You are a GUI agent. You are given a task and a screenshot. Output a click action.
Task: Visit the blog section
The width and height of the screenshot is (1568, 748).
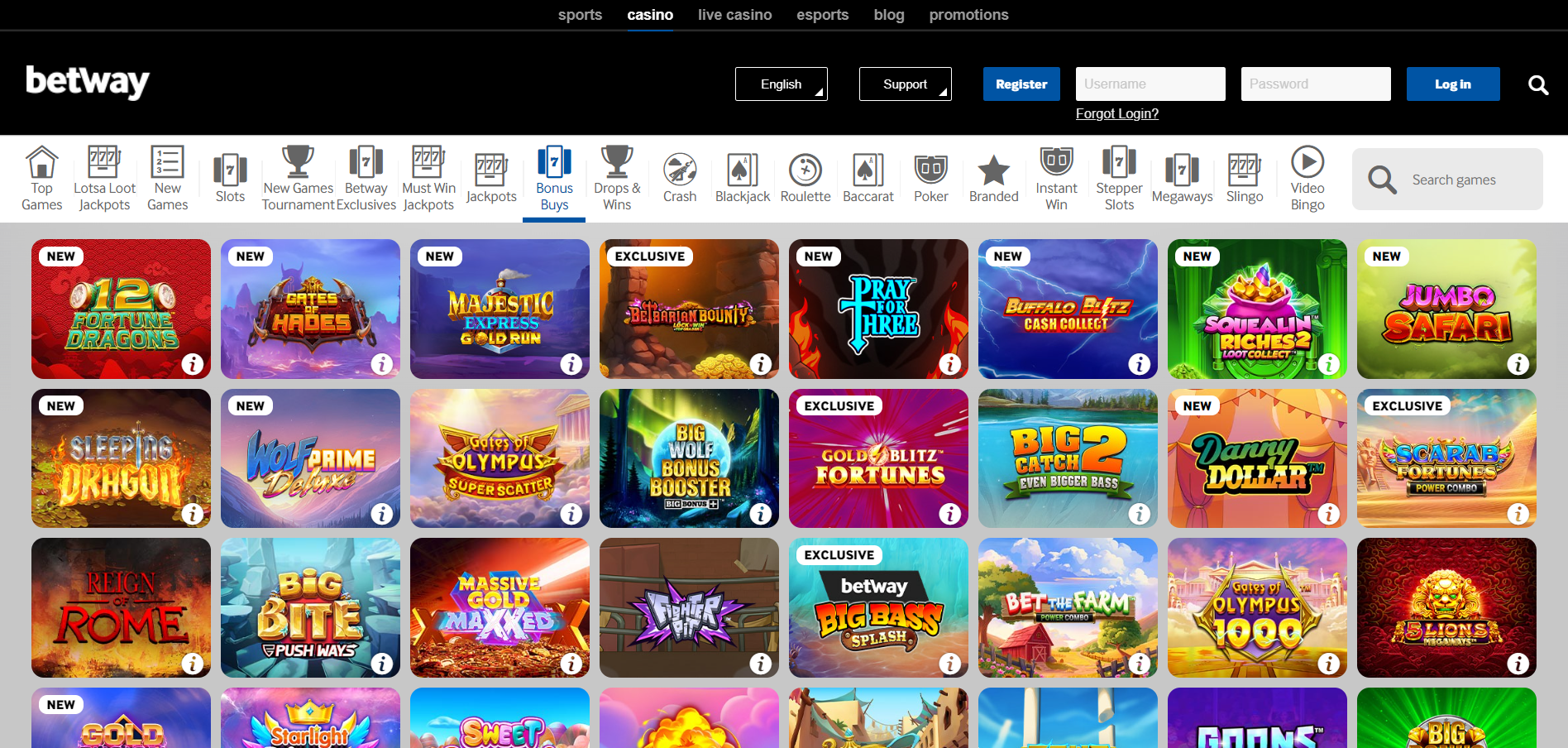(x=889, y=15)
